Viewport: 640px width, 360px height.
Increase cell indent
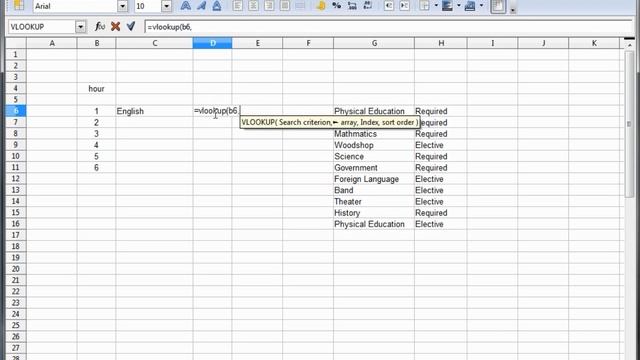404,6
